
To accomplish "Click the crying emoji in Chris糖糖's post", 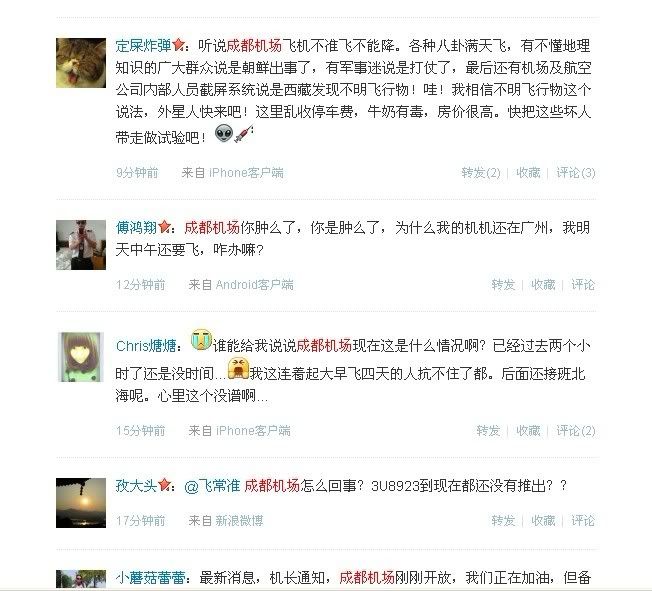I will tap(201, 339).
